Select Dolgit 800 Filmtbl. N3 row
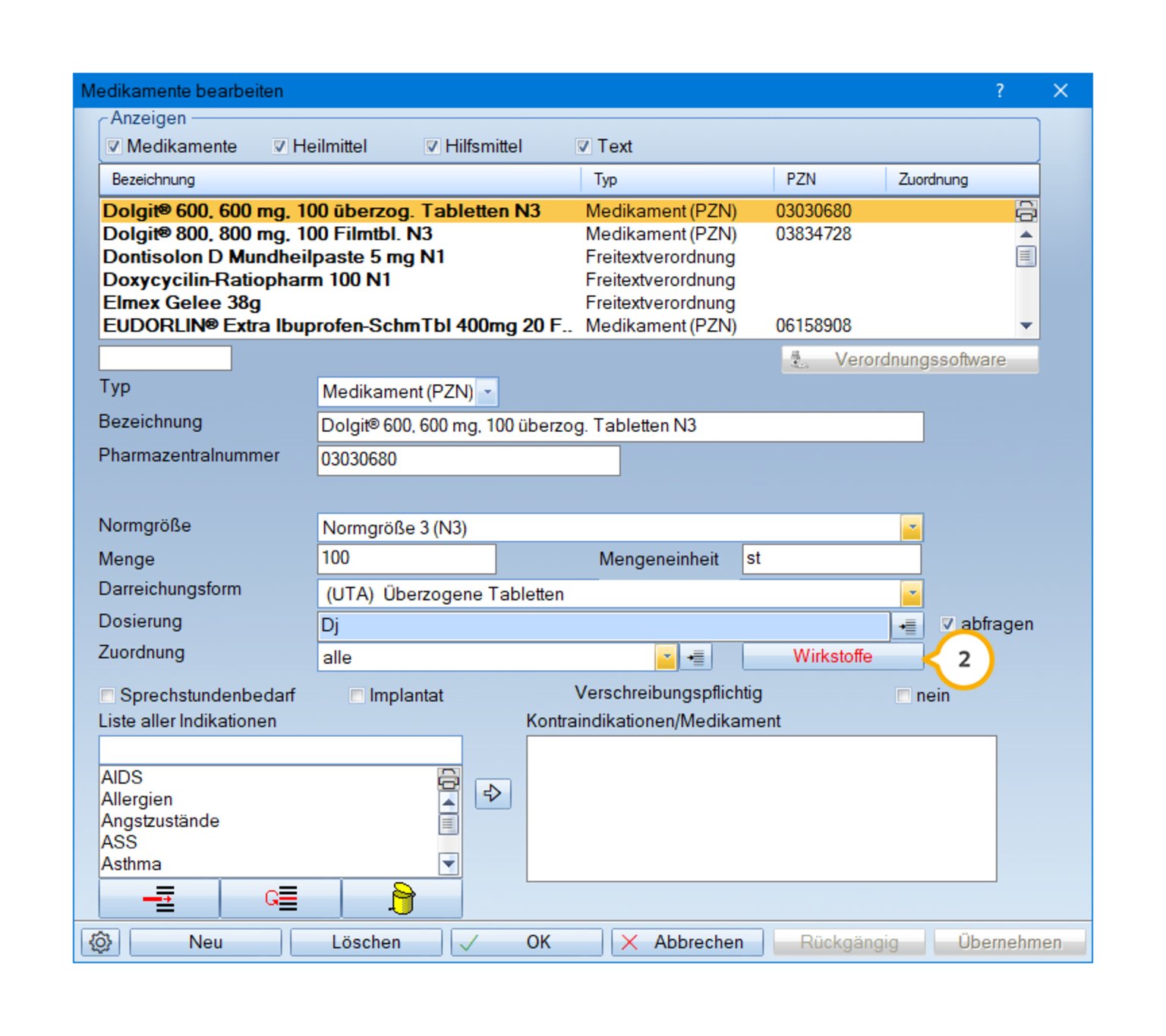The height and width of the screenshot is (1036, 1166). (x=557, y=234)
